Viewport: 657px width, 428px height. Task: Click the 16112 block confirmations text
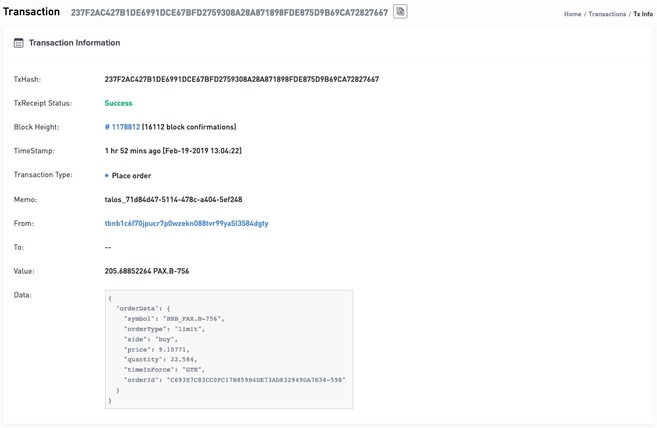point(190,127)
